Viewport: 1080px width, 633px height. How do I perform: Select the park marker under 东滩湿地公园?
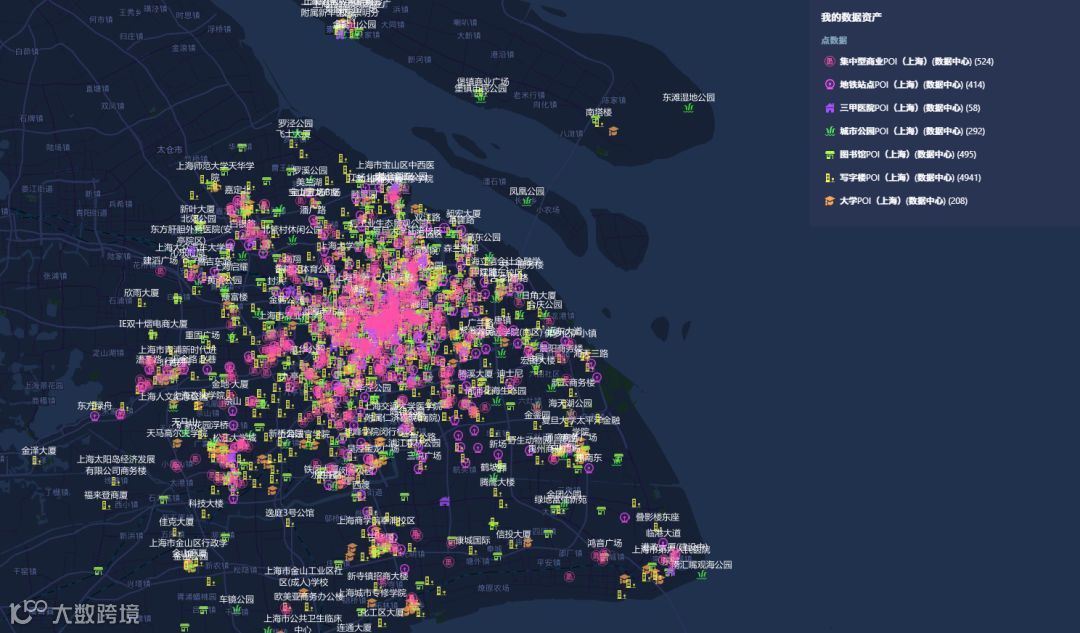click(688, 108)
